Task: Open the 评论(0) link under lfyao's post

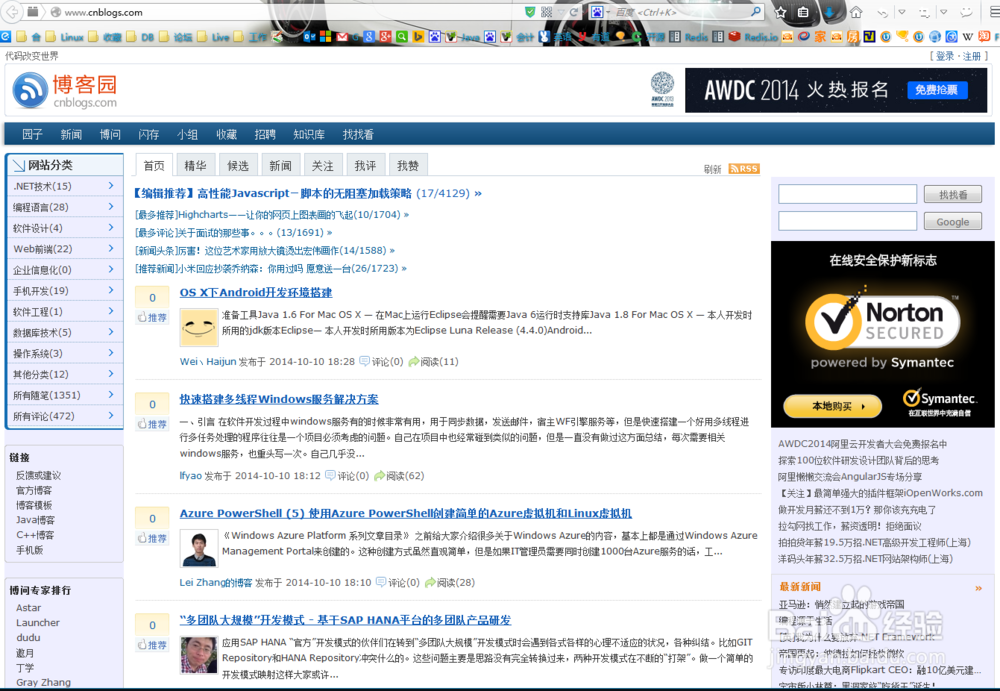Action: [x=348, y=475]
